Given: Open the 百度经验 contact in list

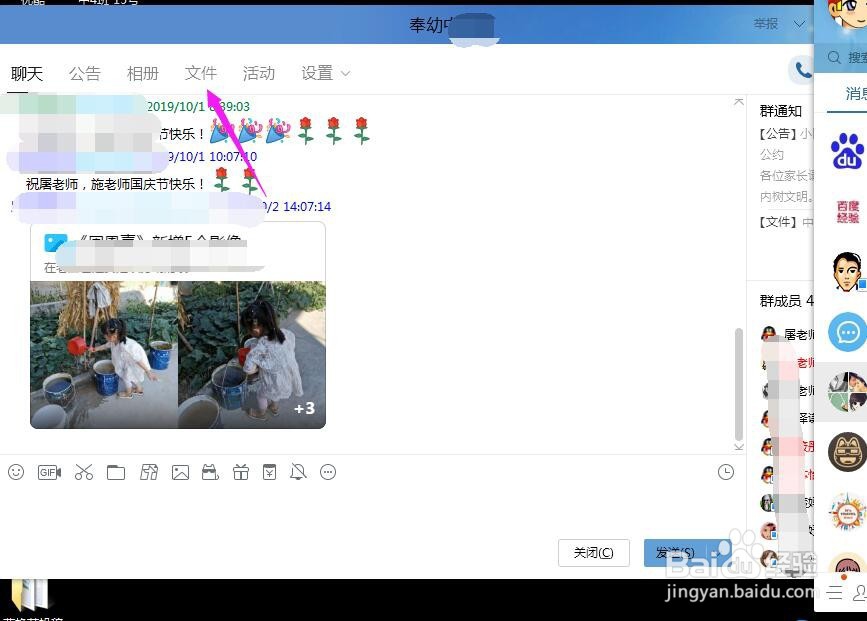Looking at the screenshot, I should pos(847,211).
